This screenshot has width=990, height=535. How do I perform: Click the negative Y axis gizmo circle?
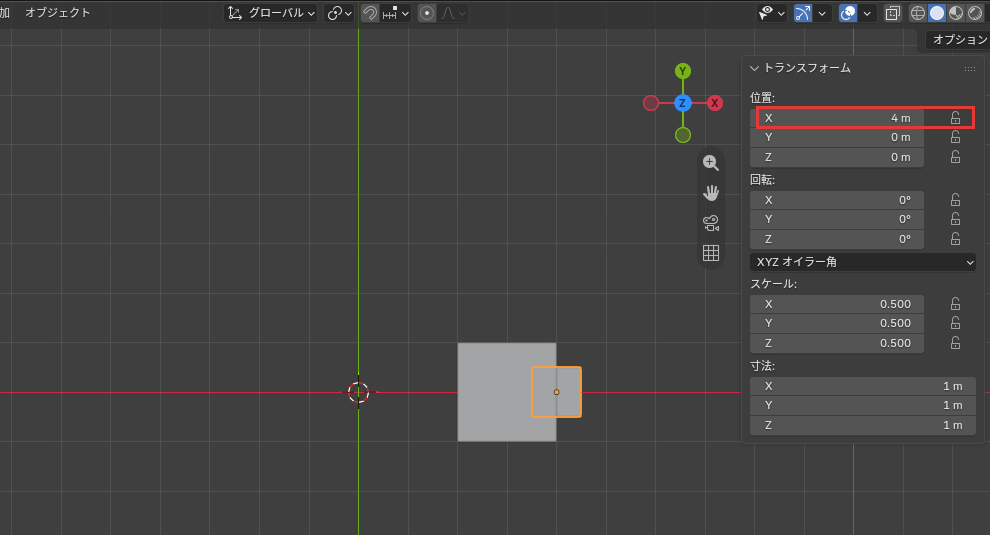click(x=683, y=135)
